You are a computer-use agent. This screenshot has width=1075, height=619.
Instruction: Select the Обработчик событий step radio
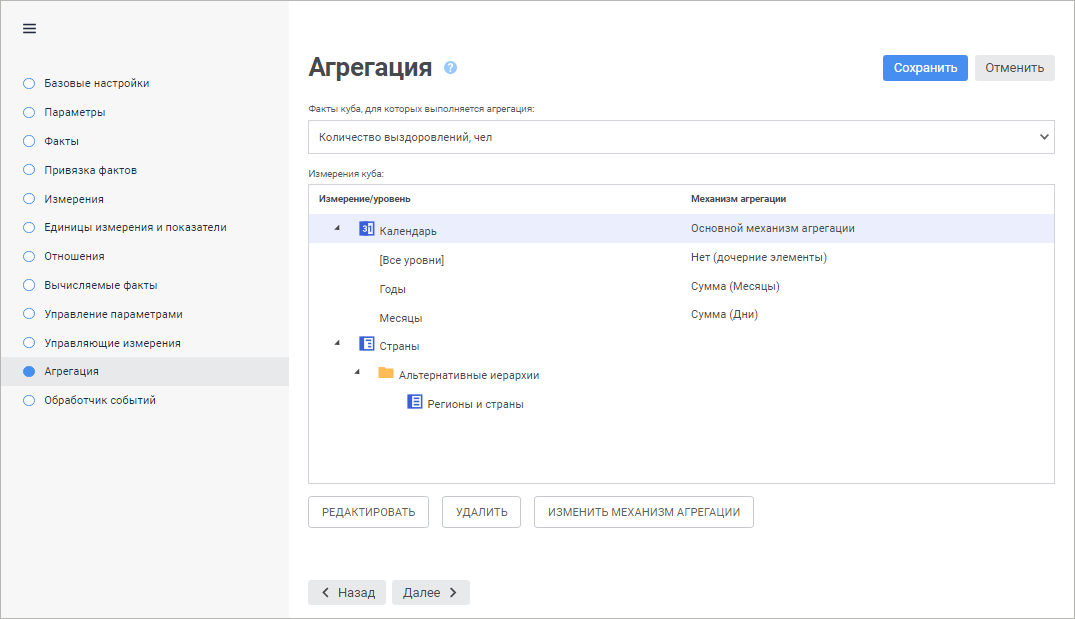29,400
